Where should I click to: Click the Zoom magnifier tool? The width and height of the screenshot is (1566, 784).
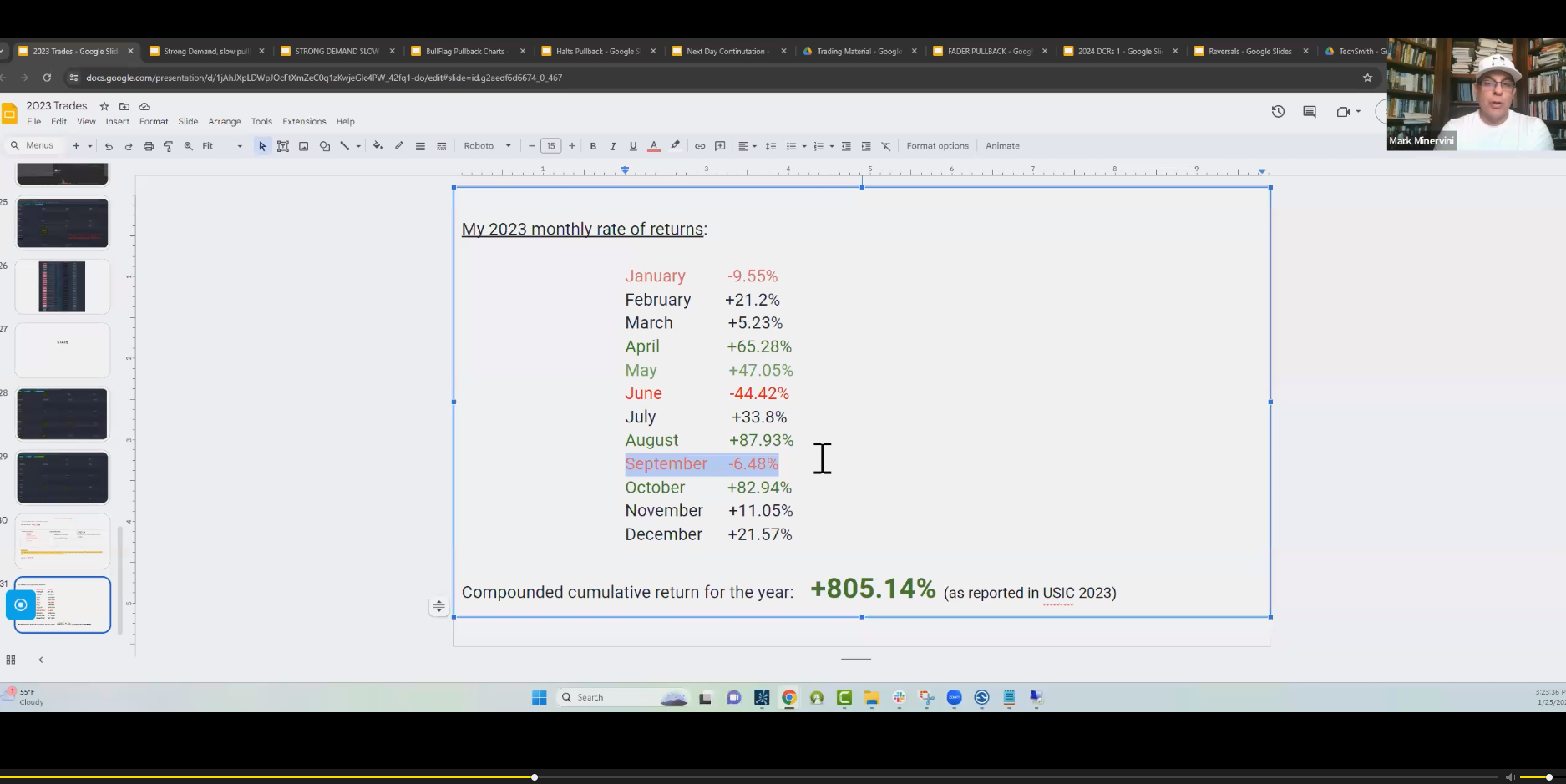click(189, 146)
